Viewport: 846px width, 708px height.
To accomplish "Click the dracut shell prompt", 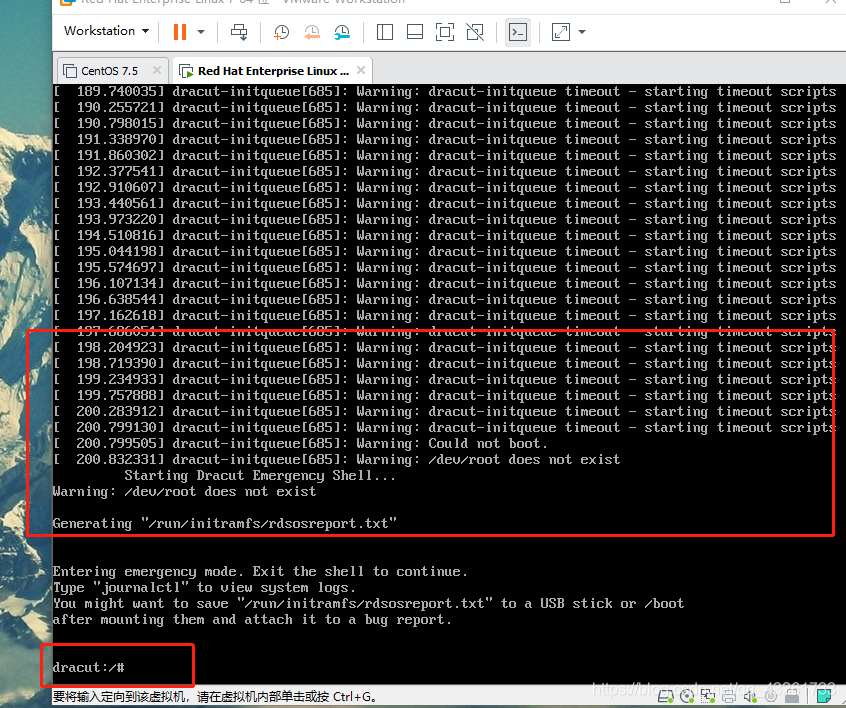I will click(88, 667).
